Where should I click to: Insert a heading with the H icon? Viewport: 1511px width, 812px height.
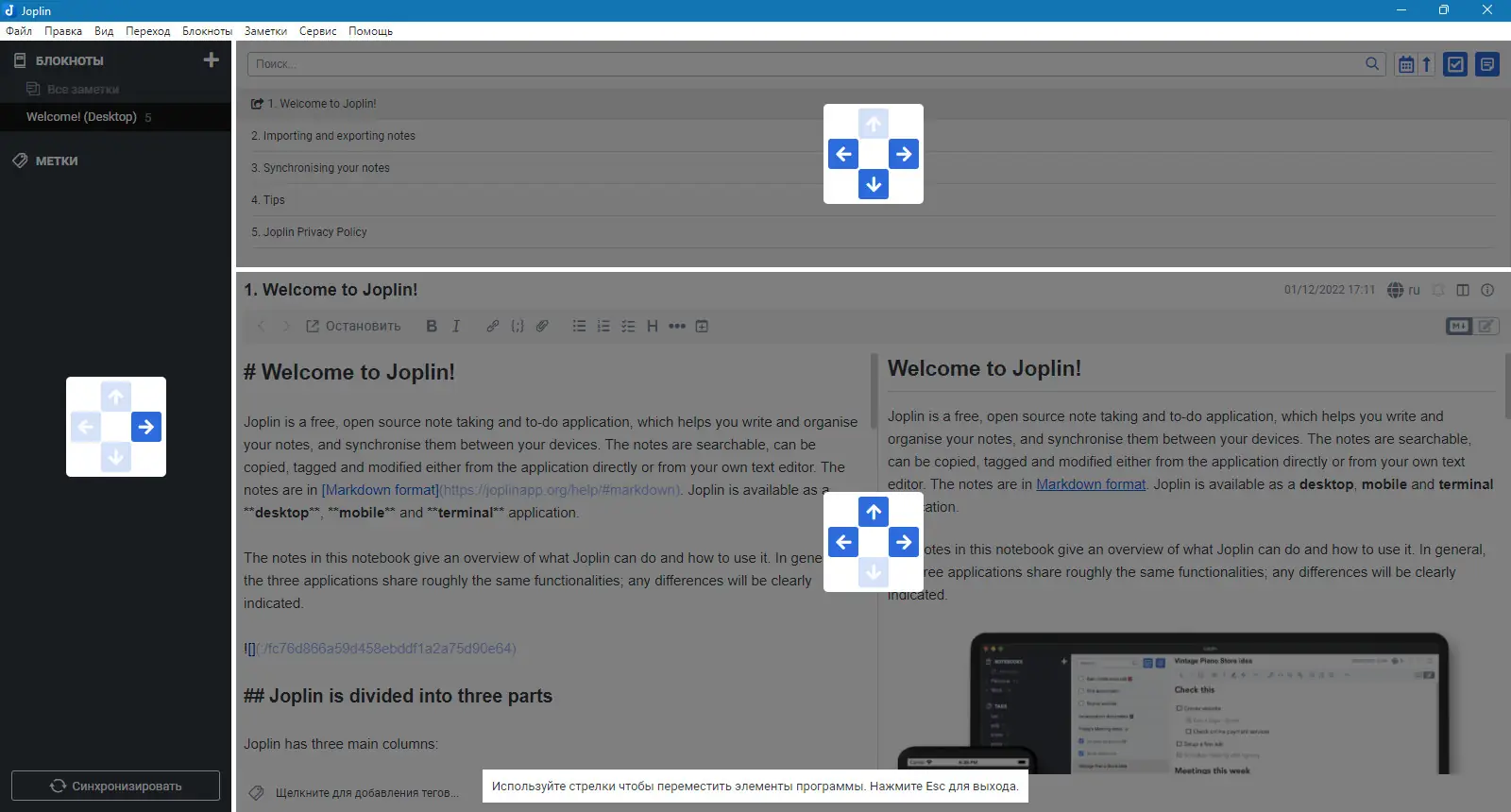click(653, 326)
